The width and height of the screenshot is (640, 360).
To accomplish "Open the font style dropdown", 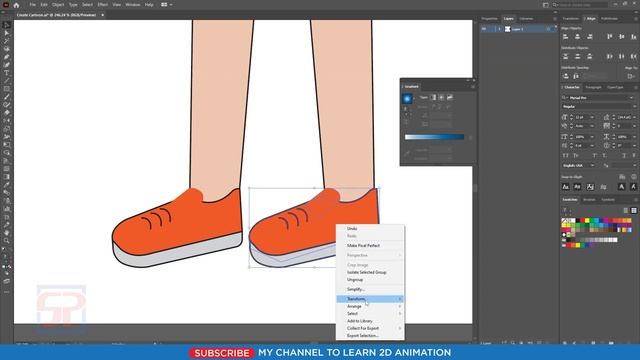I will [x=634, y=107].
